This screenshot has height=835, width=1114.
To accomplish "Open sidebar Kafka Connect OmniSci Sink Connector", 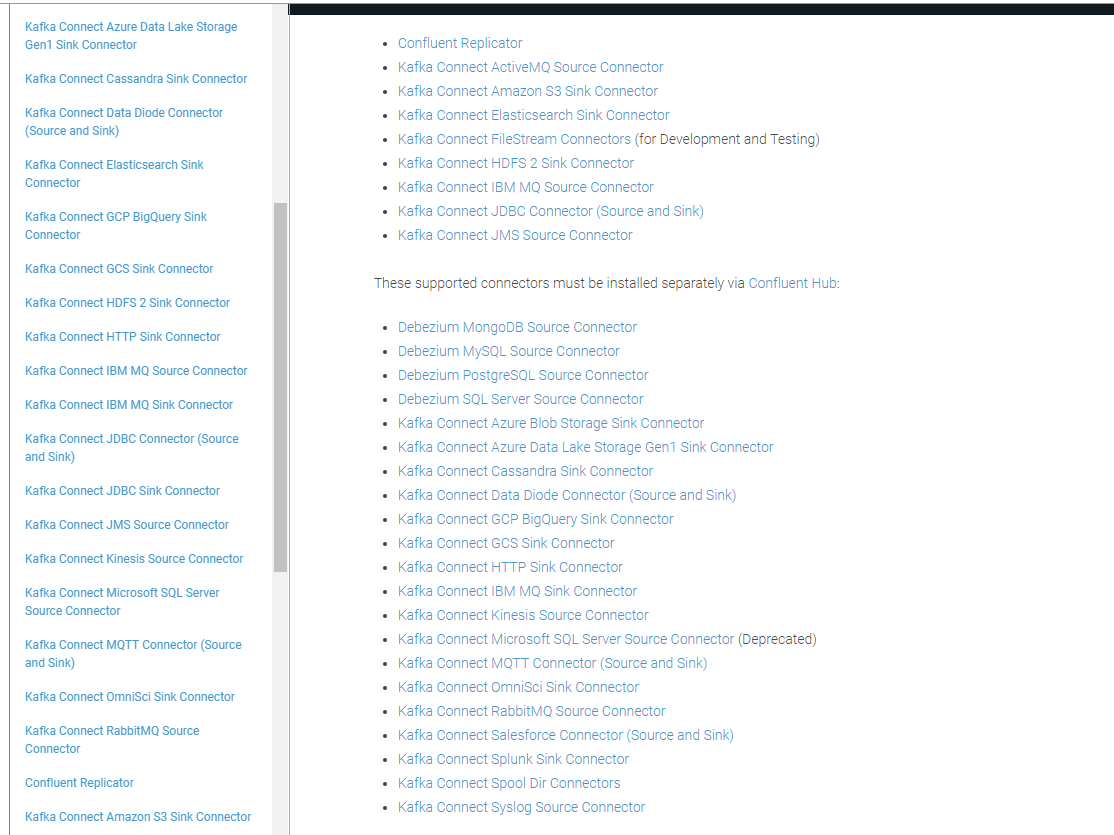I will [x=129, y=697].
